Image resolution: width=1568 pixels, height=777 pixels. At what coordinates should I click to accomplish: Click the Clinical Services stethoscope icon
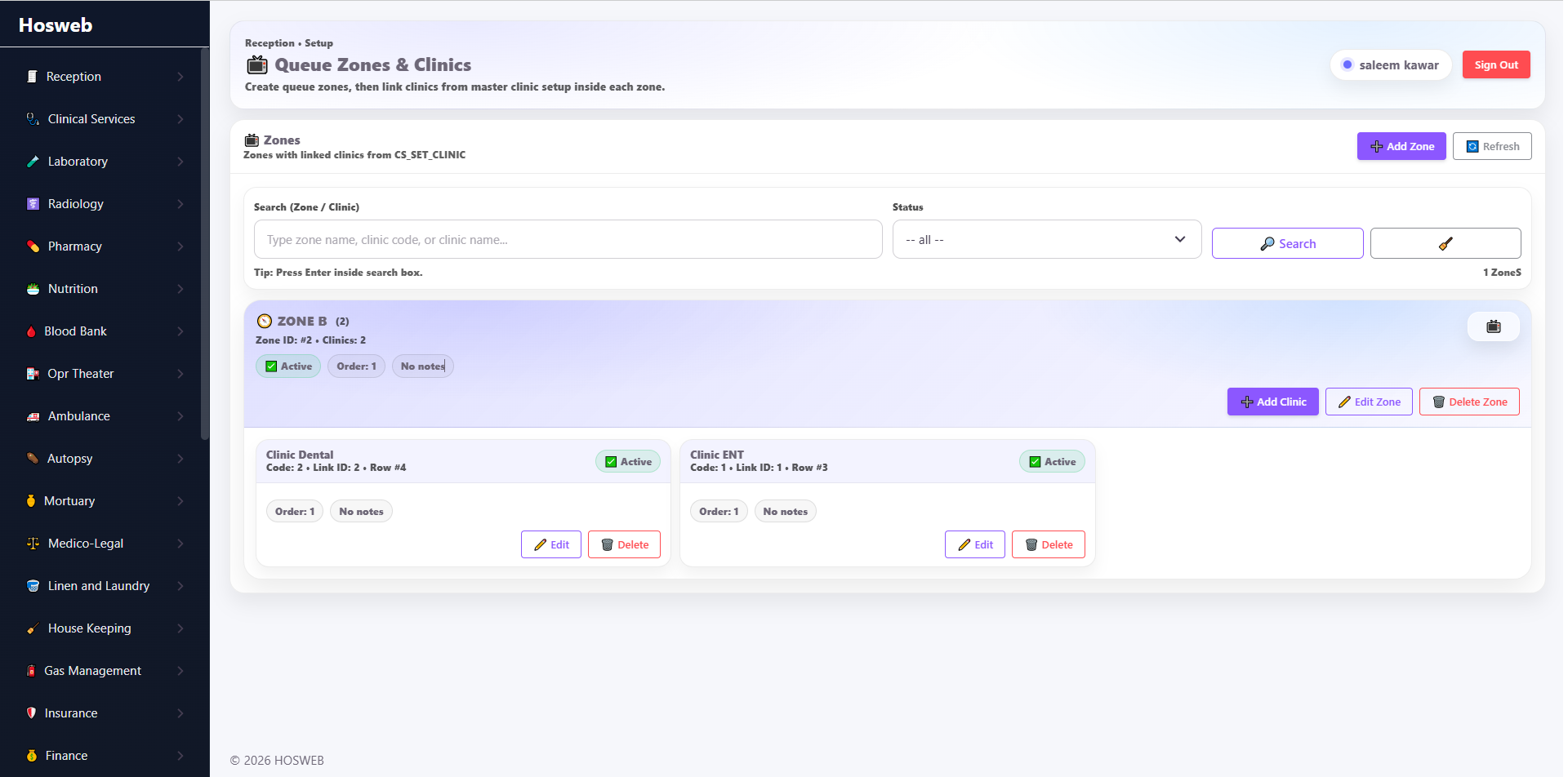click(33, 119)
